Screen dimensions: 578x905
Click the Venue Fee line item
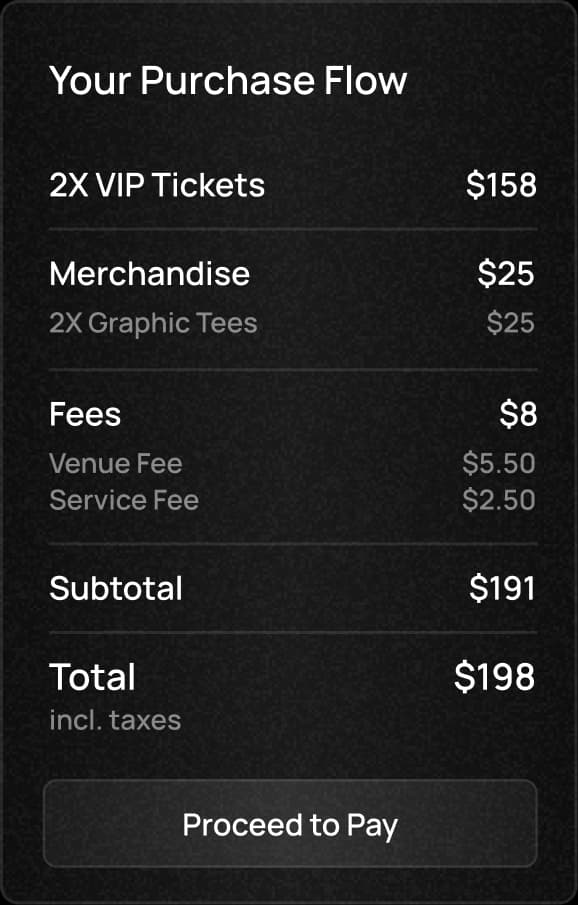pos(115,463)
